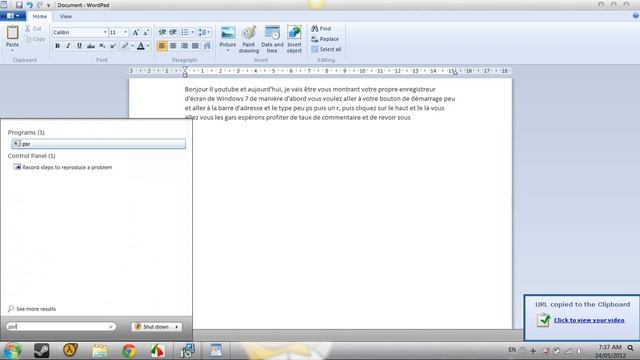Click the Cut scissors button

[33, 29]
